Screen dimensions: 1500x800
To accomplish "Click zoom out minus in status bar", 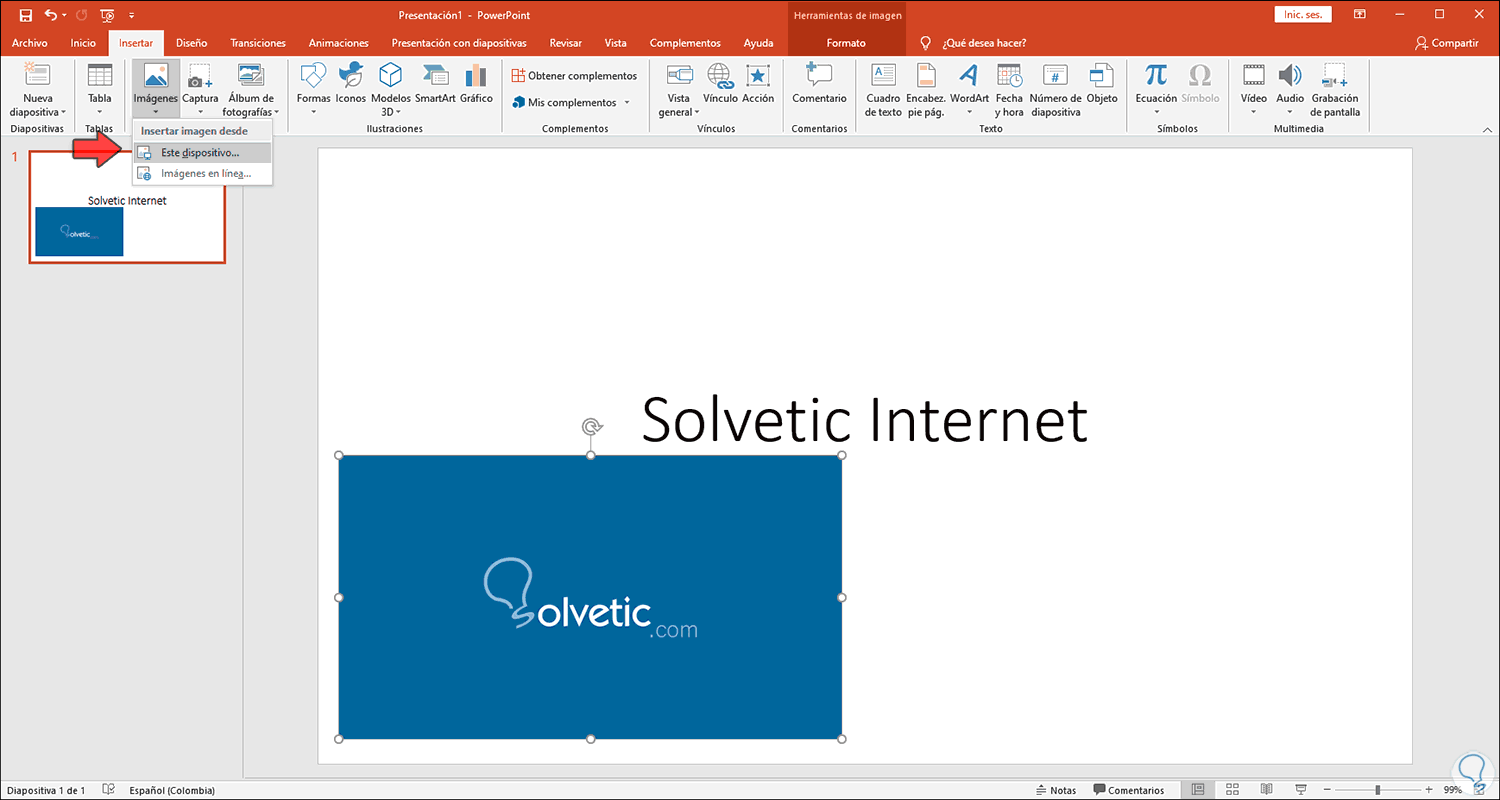I will pyautogui.click(x=1325, y=790).
